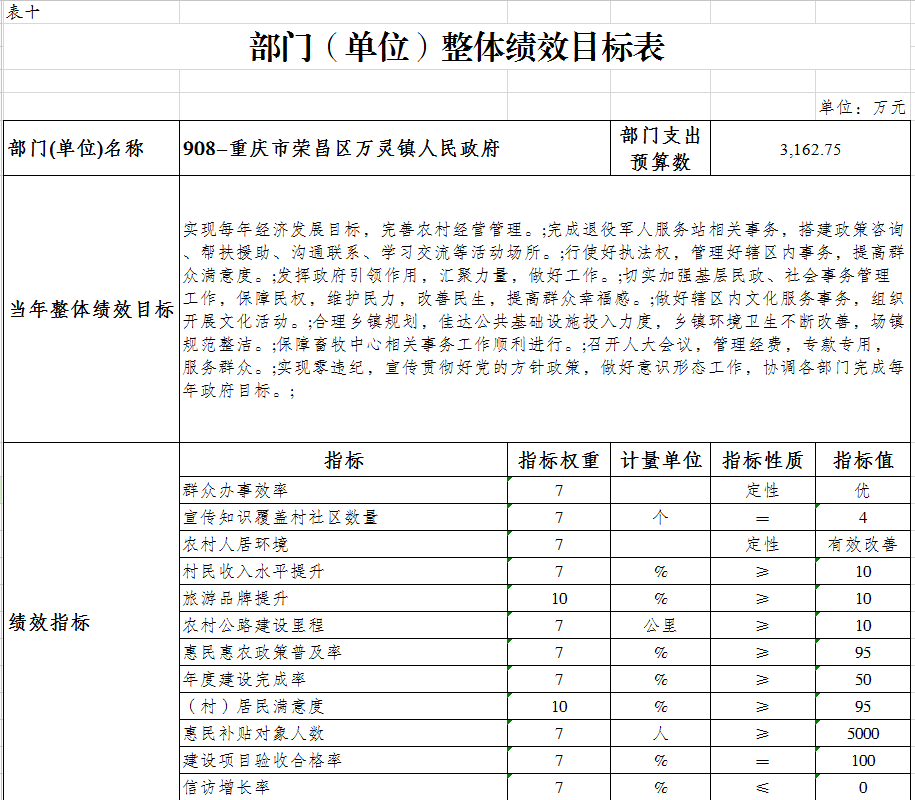The height and width of the screenshot is (800, 915).
Task: Click the ≥ symbol in 旅游品牌提升 row
Action: (x=763, y=599)
